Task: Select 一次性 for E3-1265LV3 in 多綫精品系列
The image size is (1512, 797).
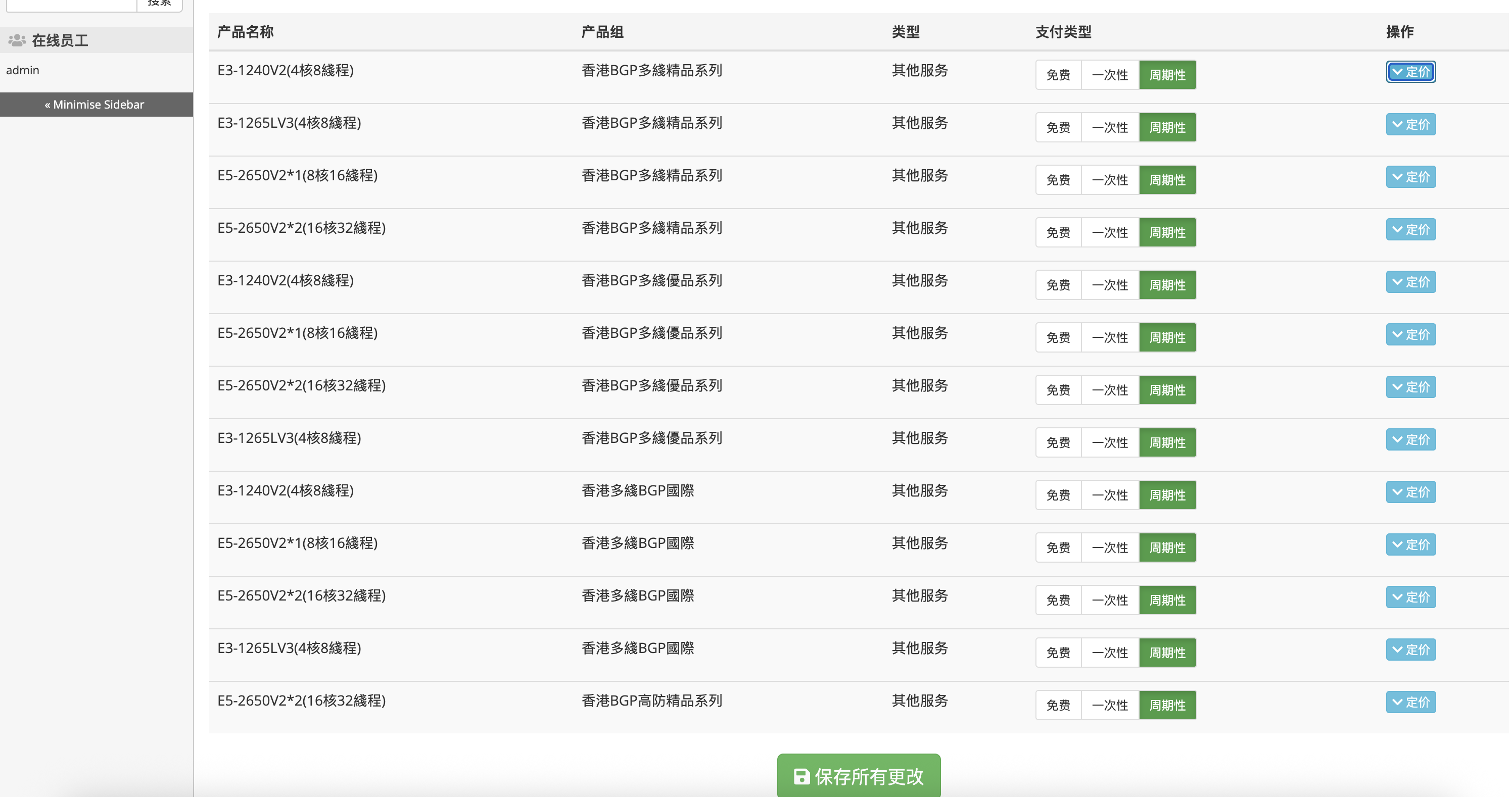Action: 1109,127
